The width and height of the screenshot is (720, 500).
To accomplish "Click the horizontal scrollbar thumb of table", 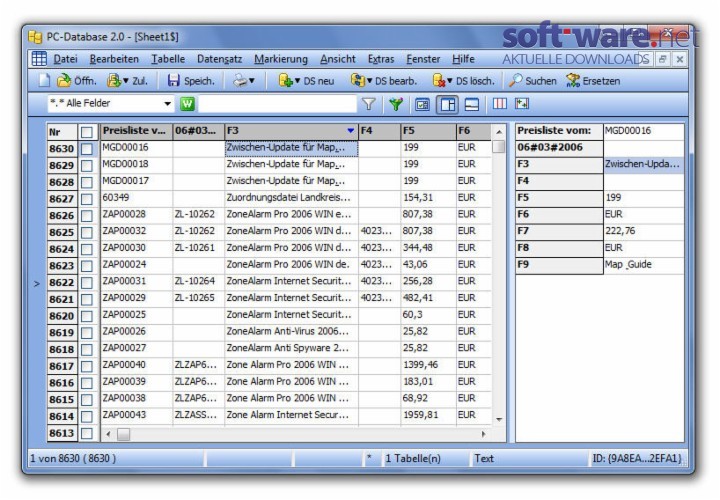I will tap(124, 434).
